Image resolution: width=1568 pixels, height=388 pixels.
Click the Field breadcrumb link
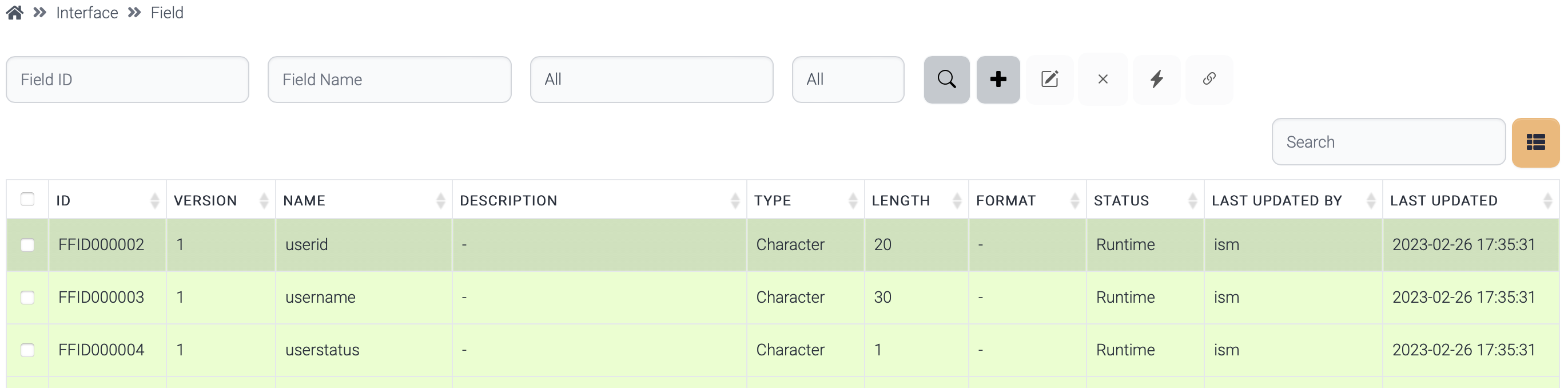click(167, 13)
